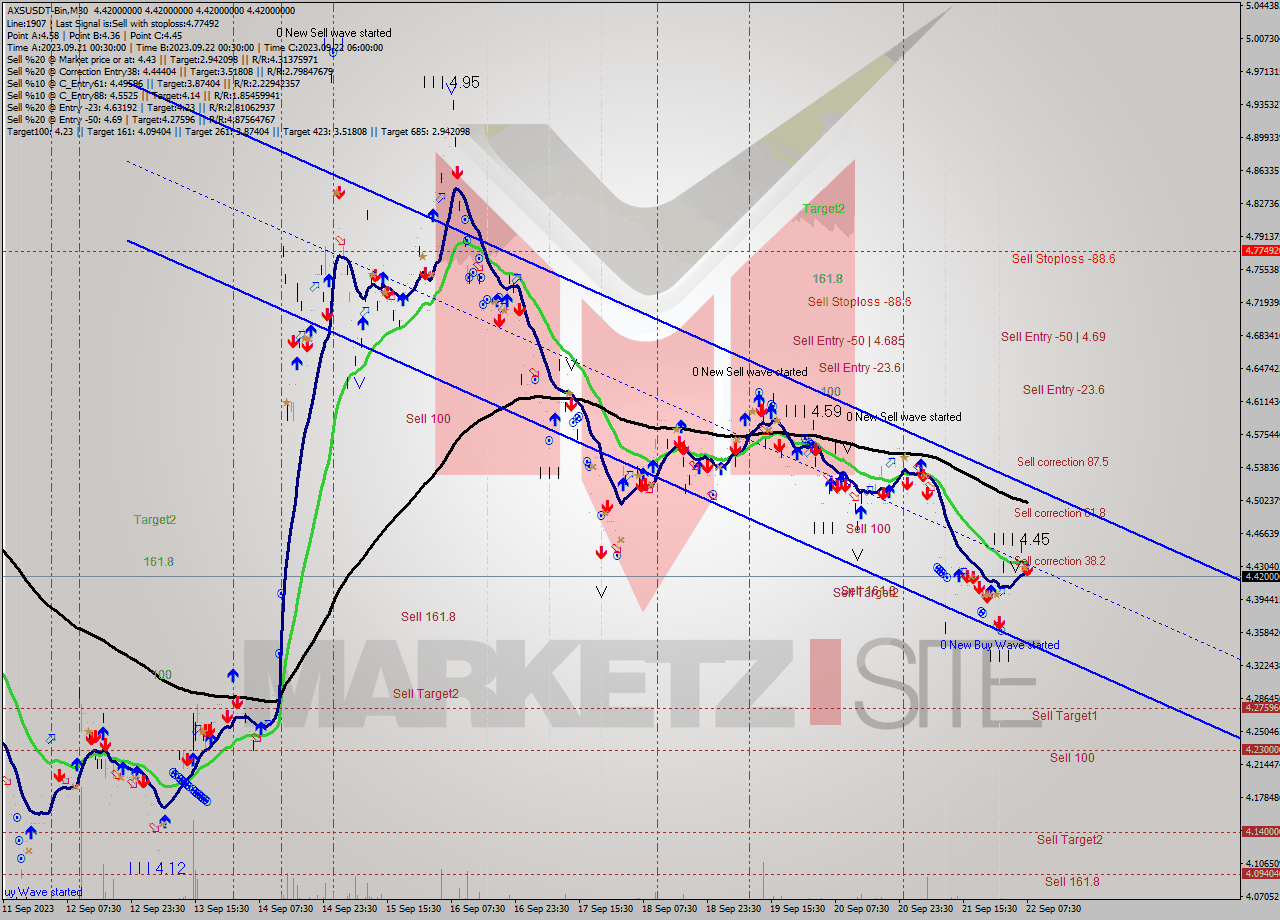Viewport: 1280px width, 920px height.
Task: Click the 4.178 price axis label
Action: 1262,797
